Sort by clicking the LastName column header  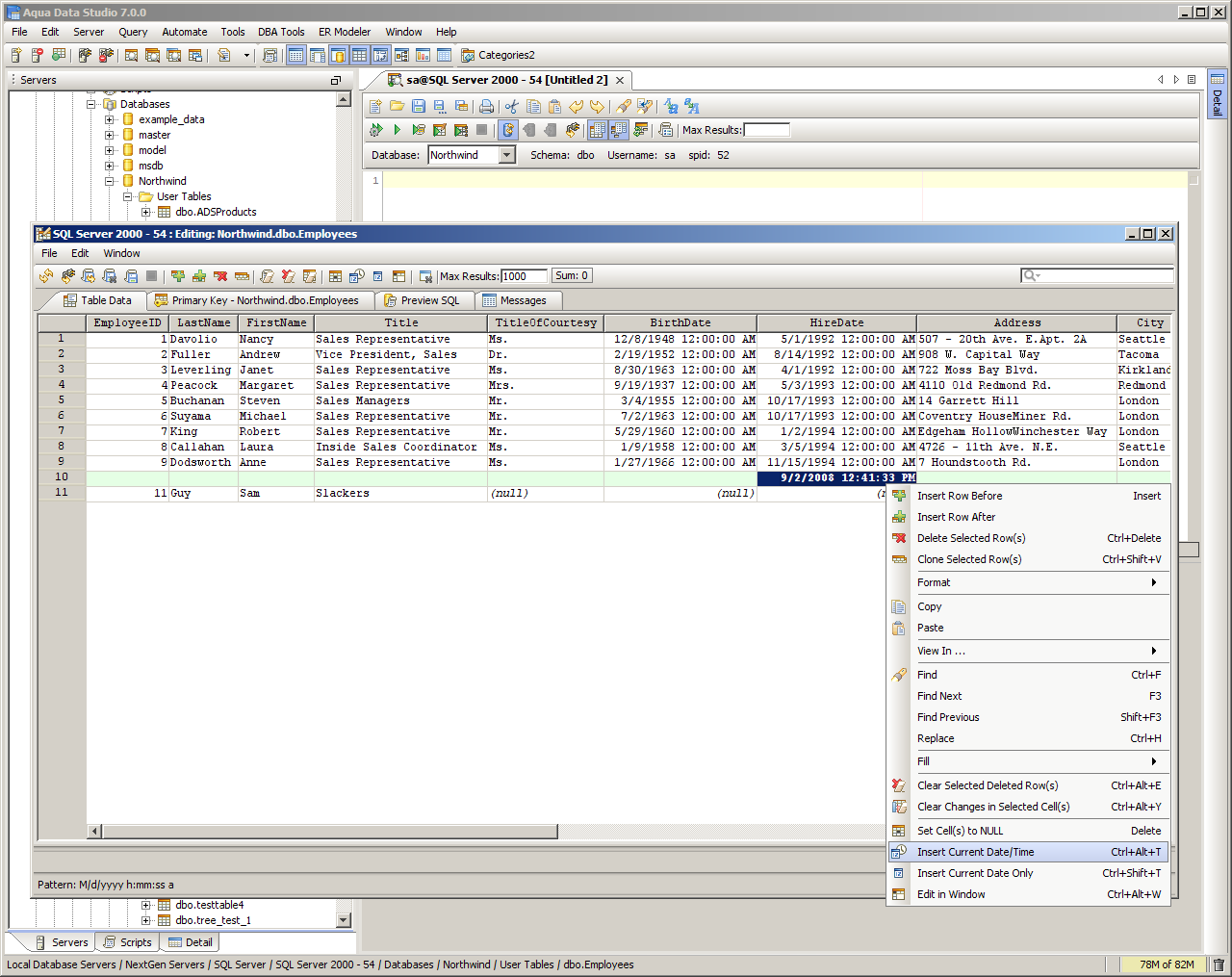tap(203, 323)
